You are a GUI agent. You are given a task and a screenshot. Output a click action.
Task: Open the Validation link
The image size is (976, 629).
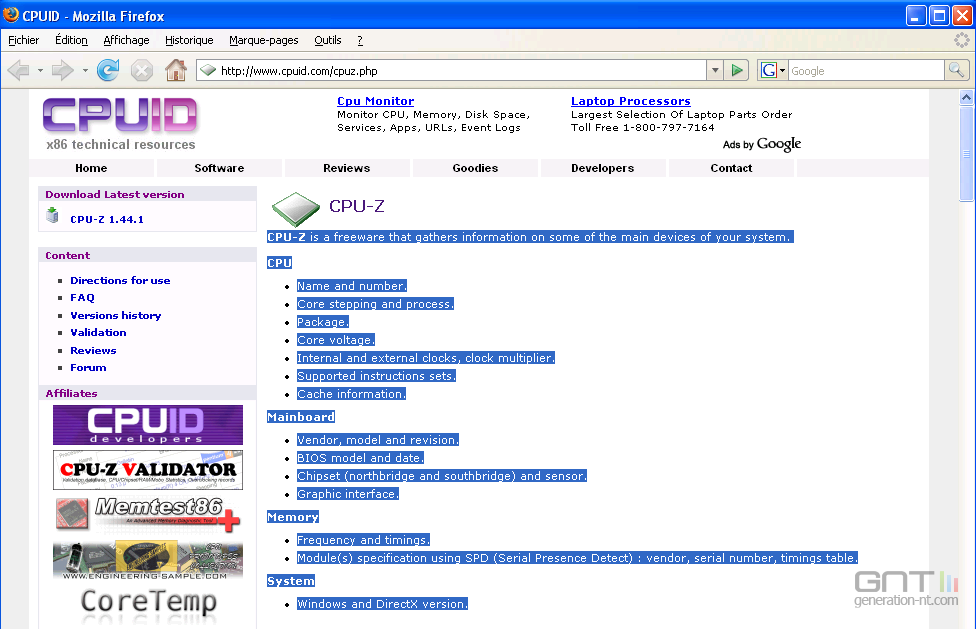(98, 332)
